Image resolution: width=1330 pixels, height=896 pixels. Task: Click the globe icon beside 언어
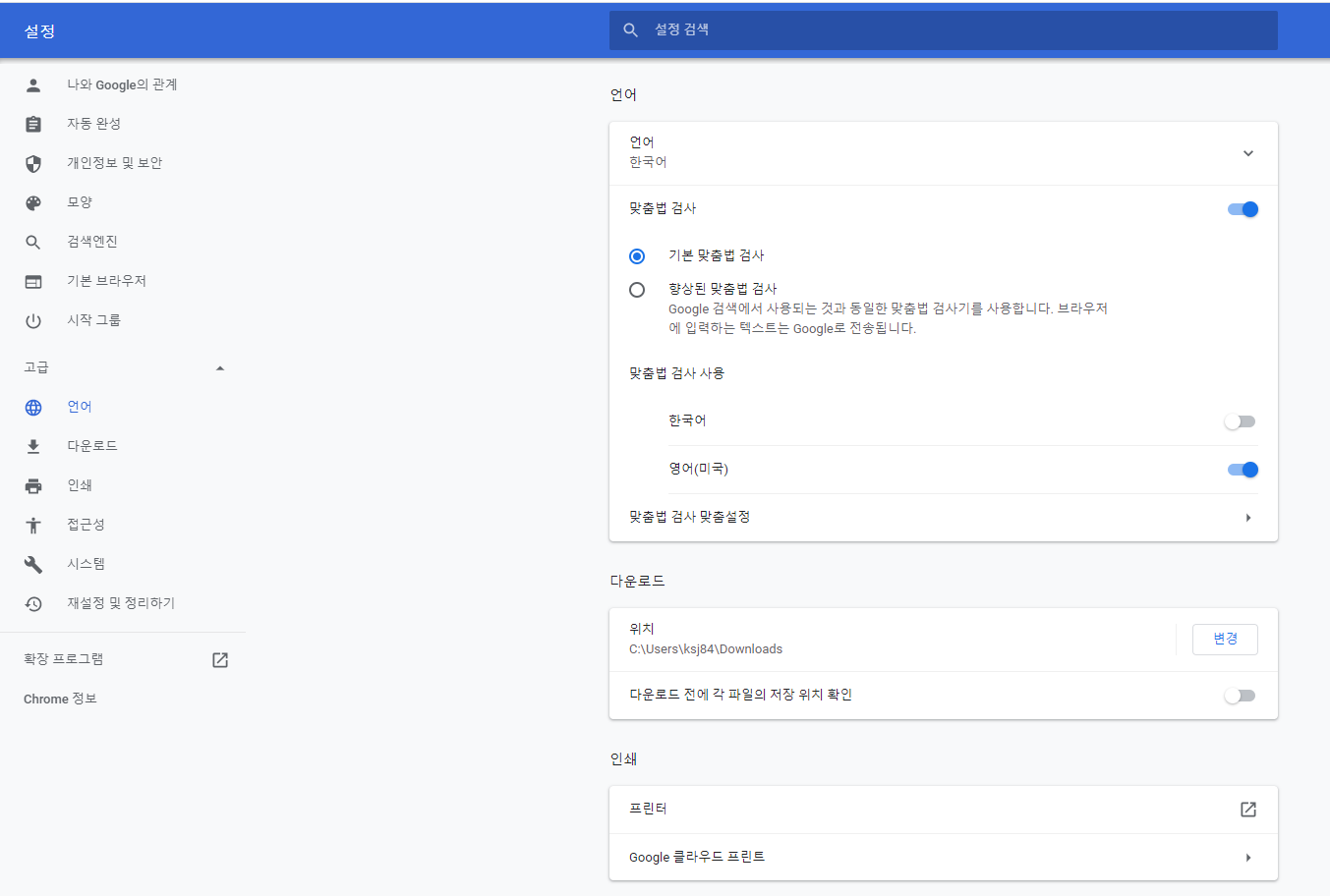click(x=33, y=407)
